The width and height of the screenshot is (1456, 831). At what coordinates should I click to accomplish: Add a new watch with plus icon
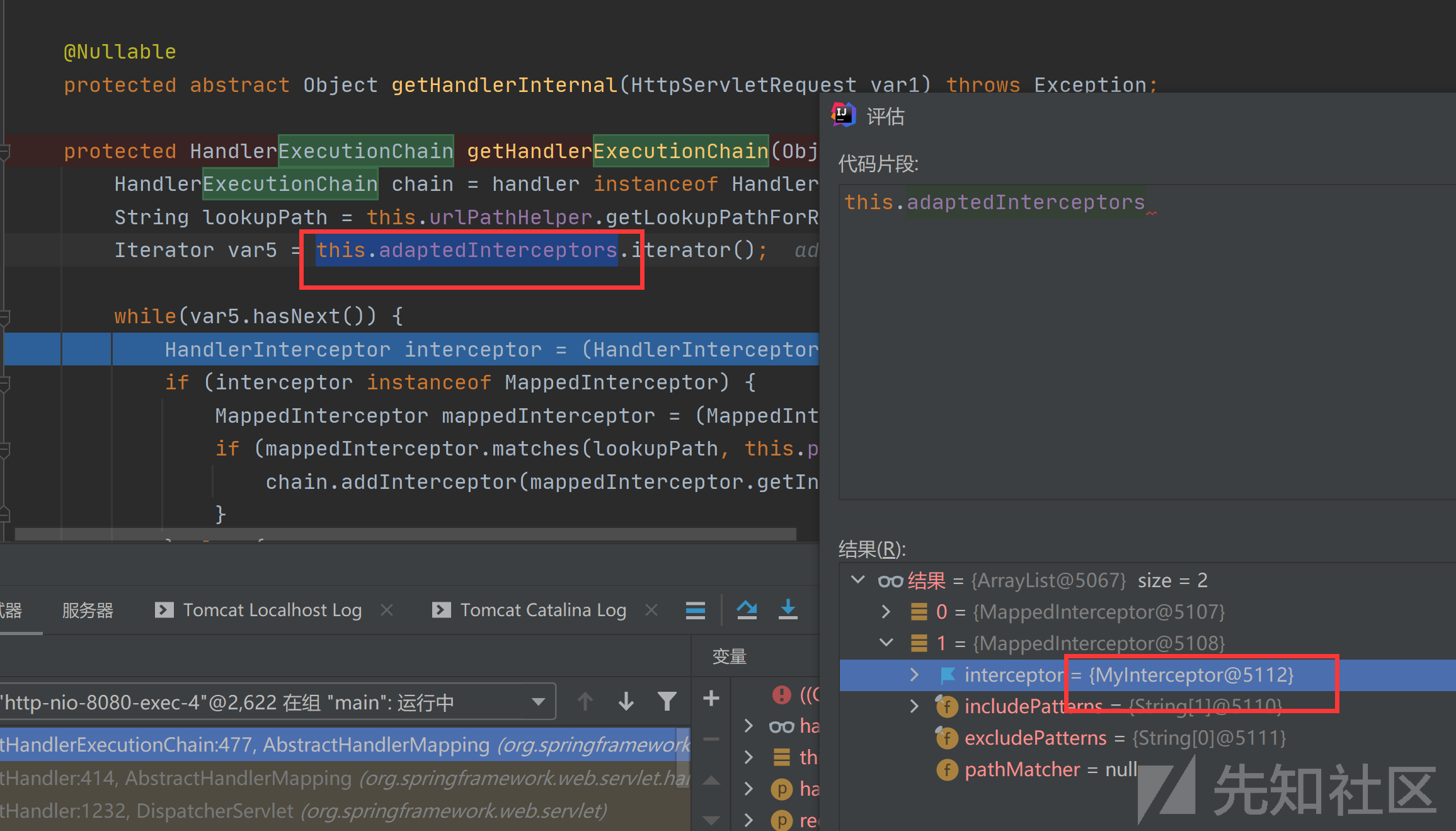point(711,698)
